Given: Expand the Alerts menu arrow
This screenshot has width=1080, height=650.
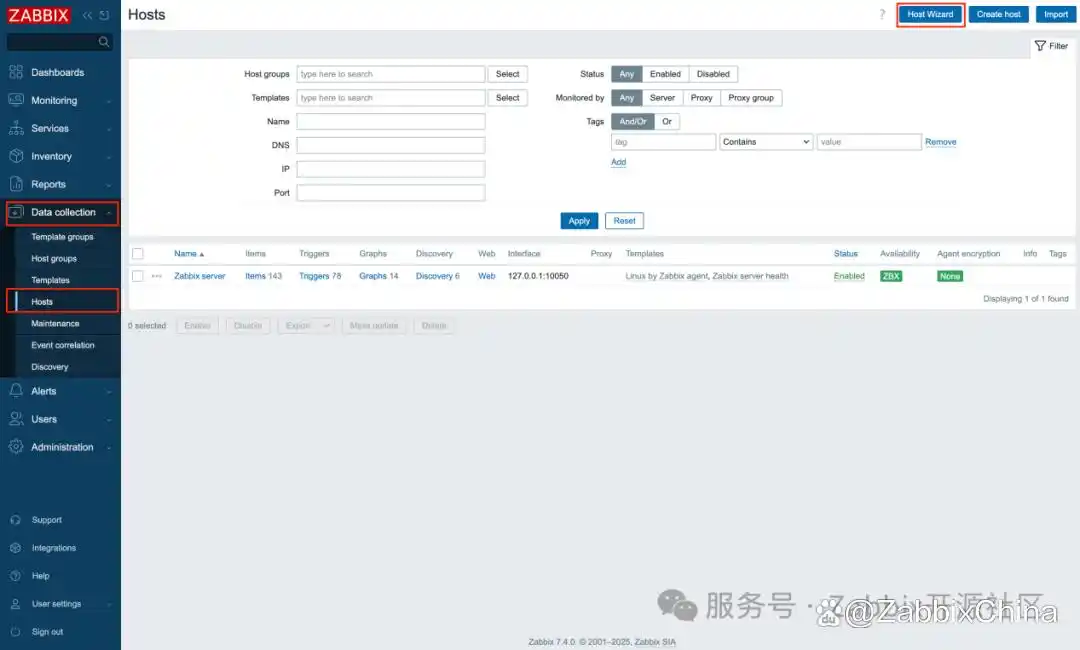Looking at the screenshot, I should pyautogui.click(x=109, y=392).
